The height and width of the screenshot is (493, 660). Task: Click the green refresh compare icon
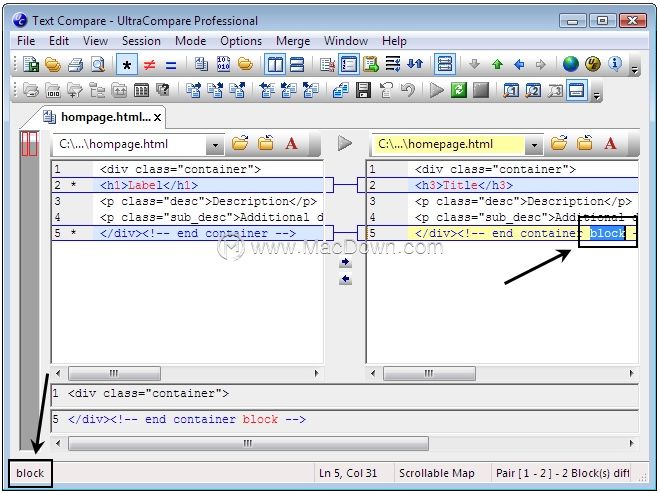tap(459, 90)
